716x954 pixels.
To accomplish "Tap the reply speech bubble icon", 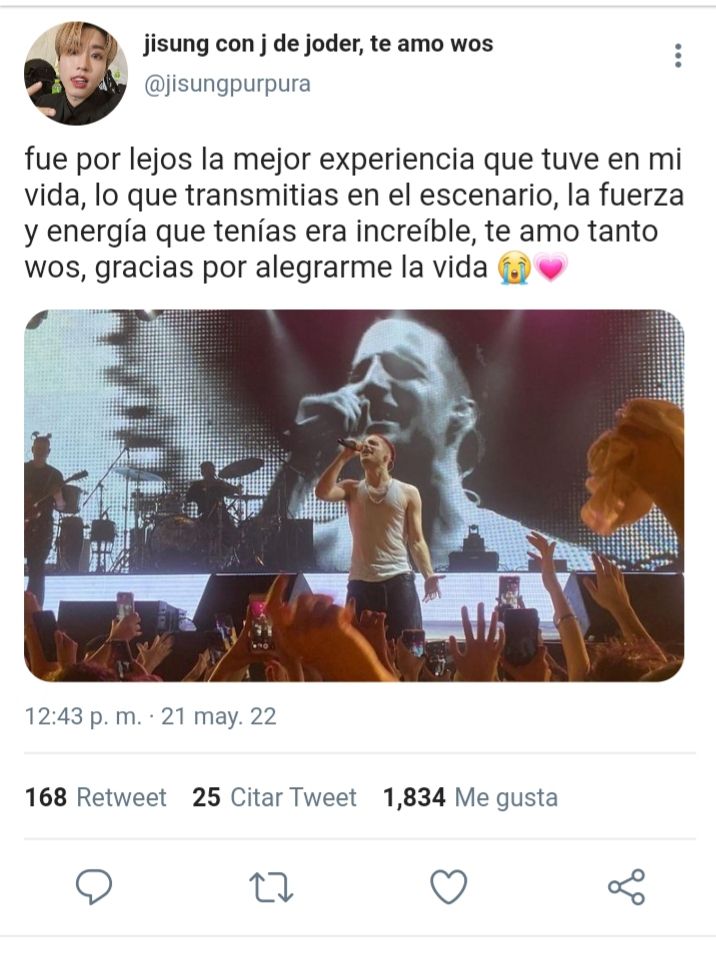I will click(x=94, y=886).
